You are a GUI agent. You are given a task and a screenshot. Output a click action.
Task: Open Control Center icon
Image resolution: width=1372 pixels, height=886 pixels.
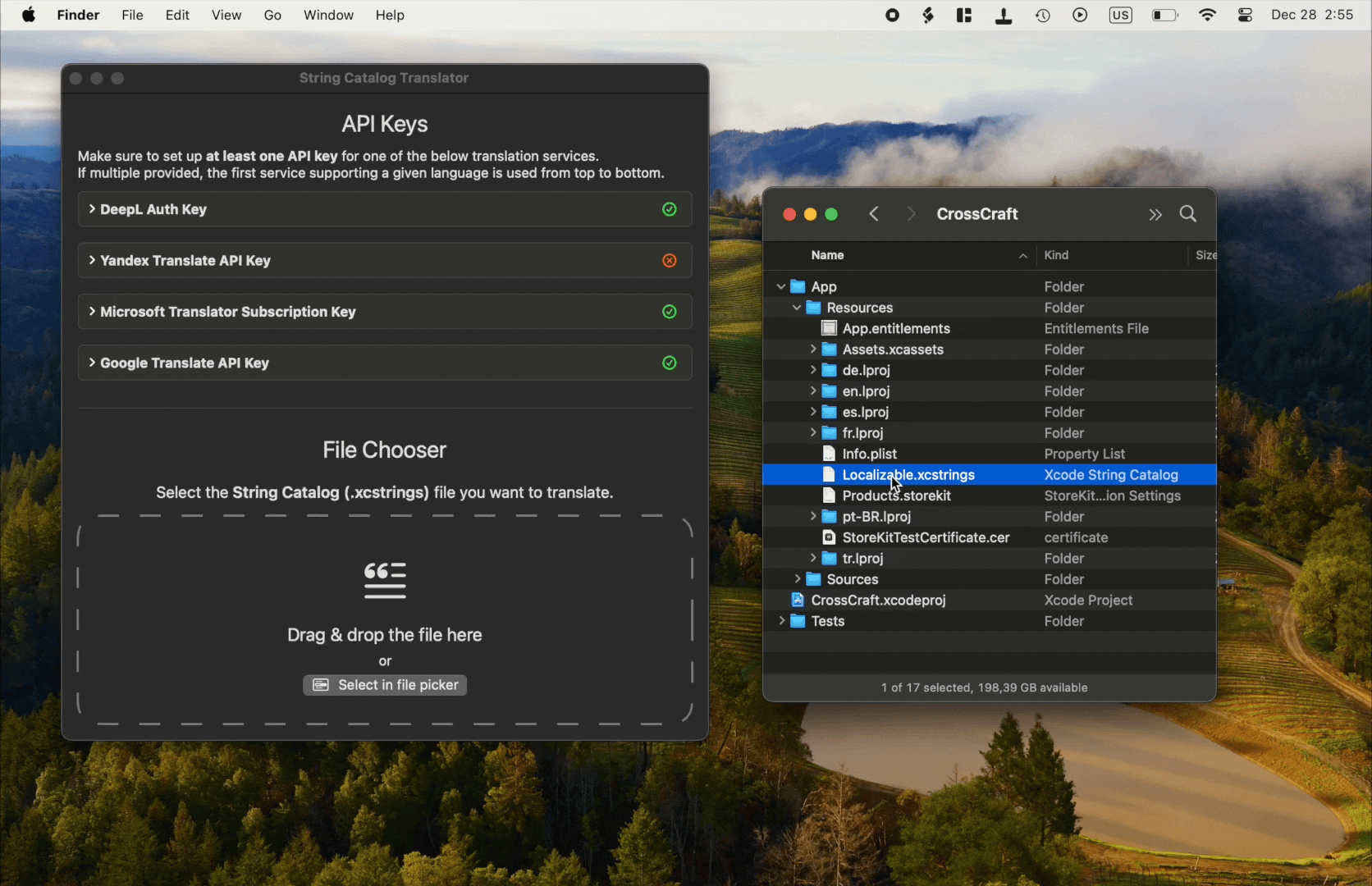1246,15
